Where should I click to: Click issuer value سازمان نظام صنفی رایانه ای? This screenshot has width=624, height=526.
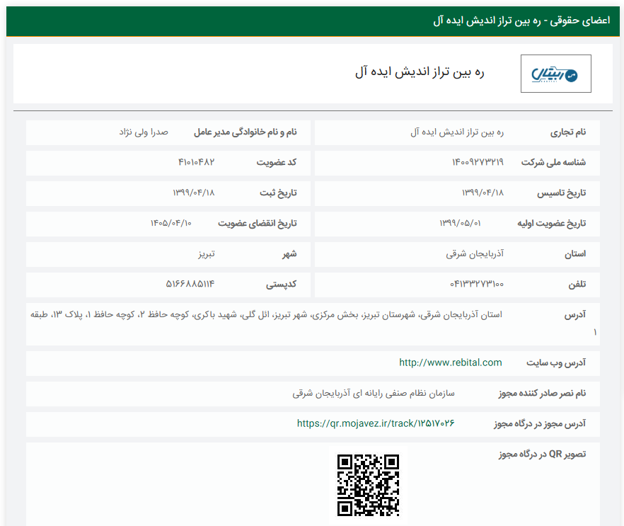point(373,393)
